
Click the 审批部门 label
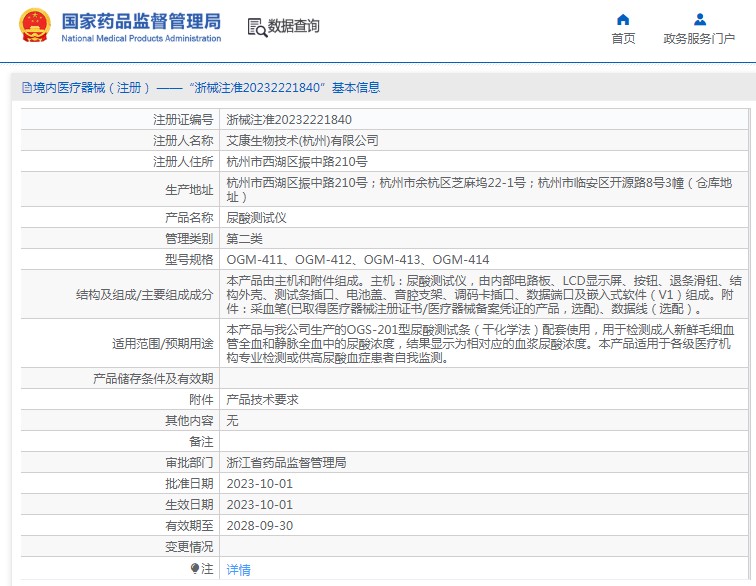pyautogui.click(x=189, y=463)
